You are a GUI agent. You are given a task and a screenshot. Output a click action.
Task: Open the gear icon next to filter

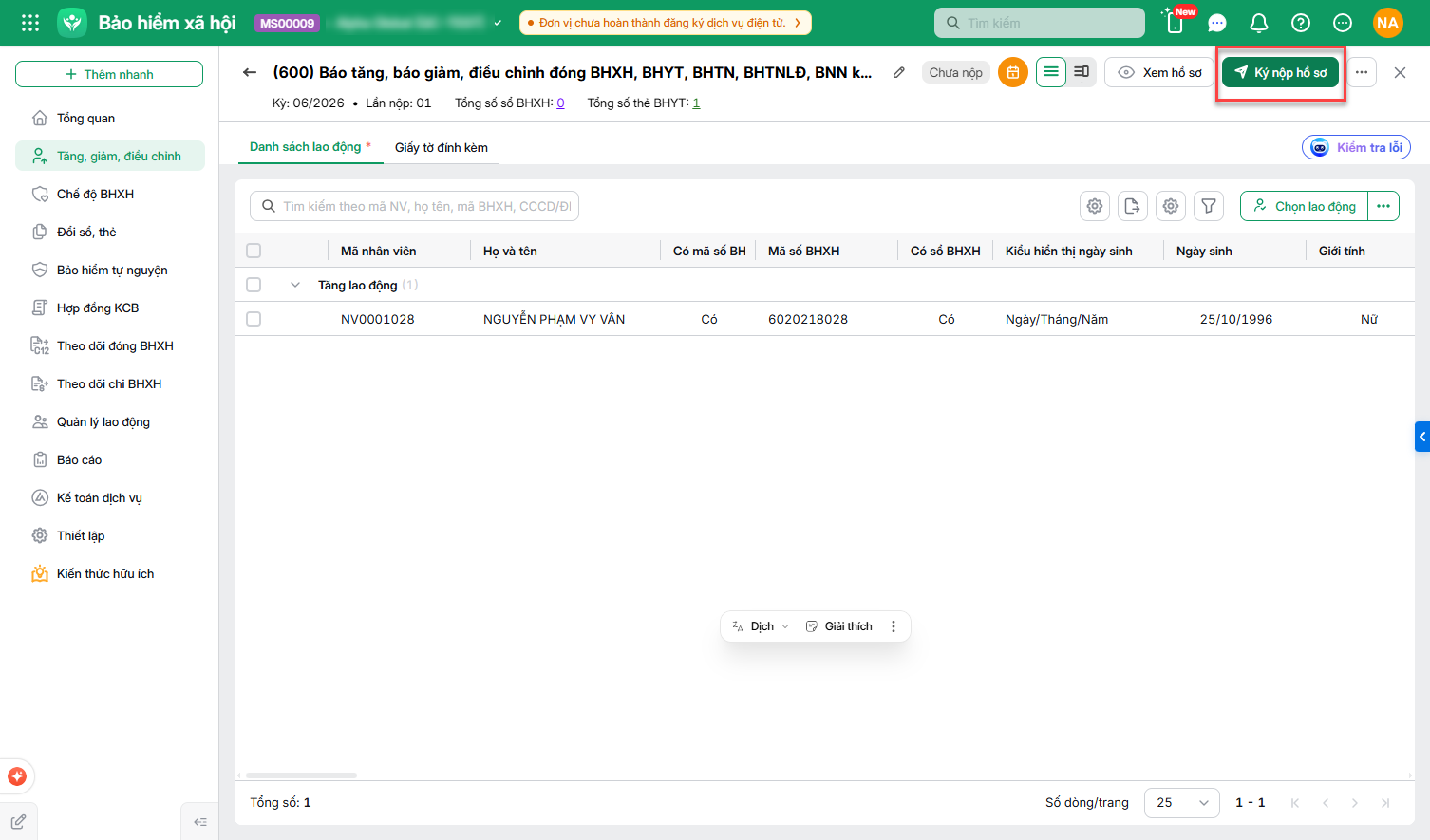pos(1171,206)
